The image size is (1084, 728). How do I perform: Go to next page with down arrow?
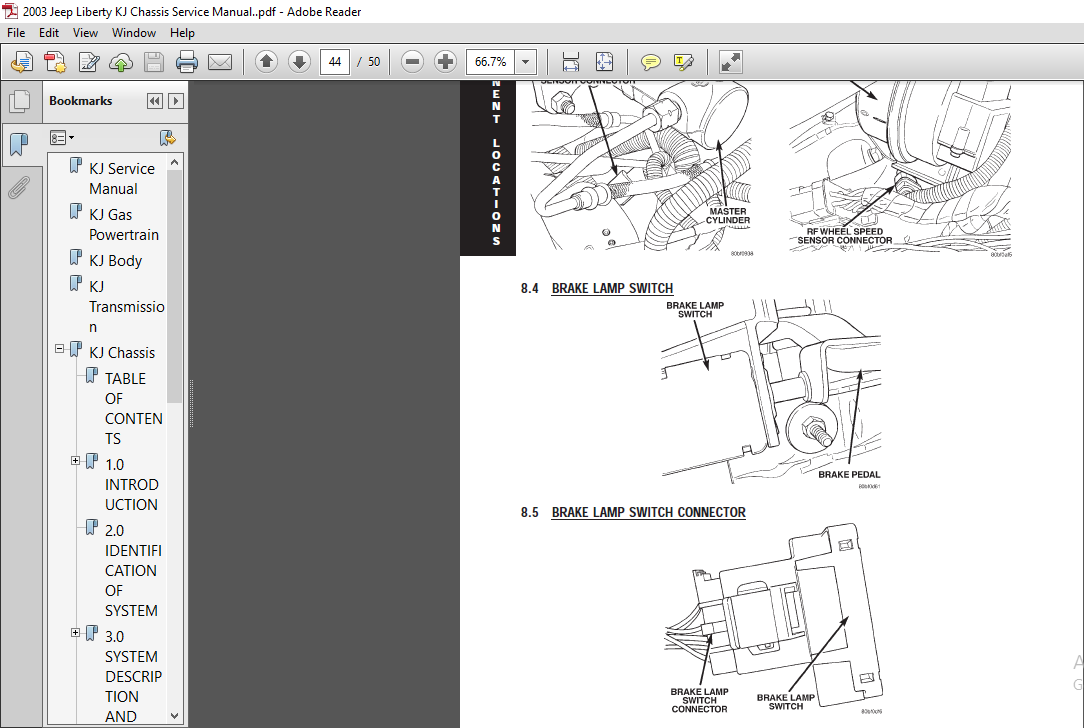[299, 62]
